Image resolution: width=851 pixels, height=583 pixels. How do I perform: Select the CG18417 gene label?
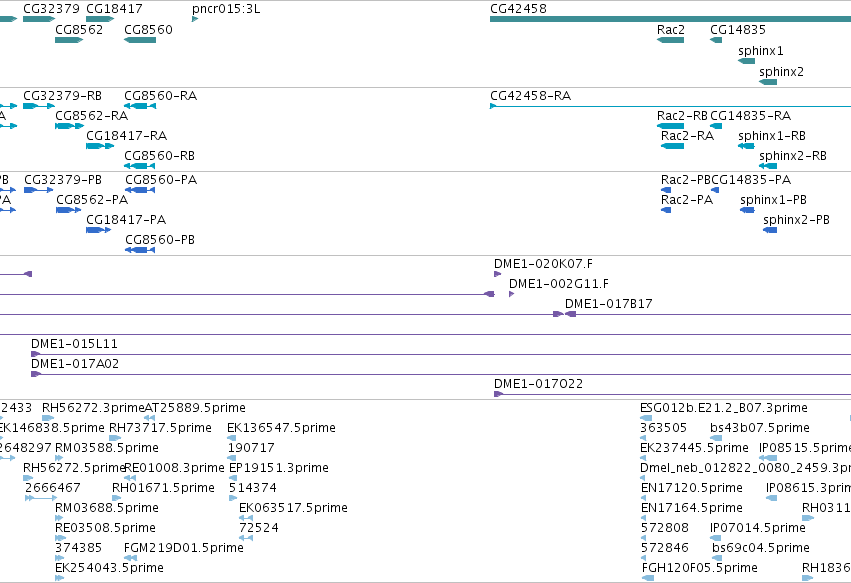coord(114,9)
